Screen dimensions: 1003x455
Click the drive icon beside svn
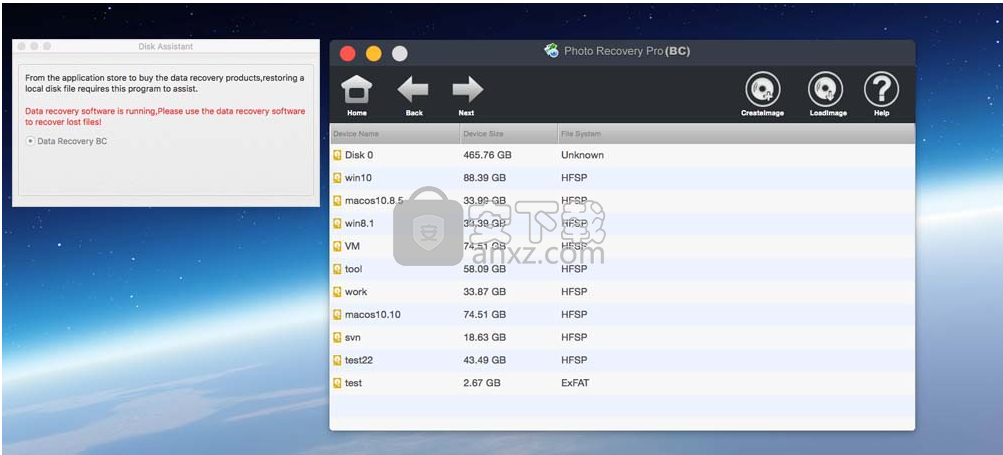(338, 337)
